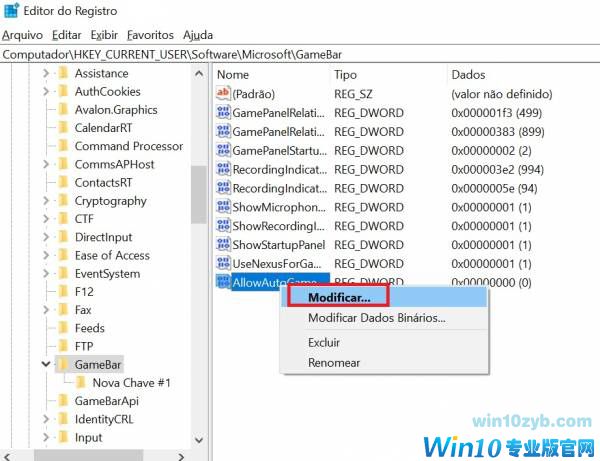Select the Fax key

[83, 310]
